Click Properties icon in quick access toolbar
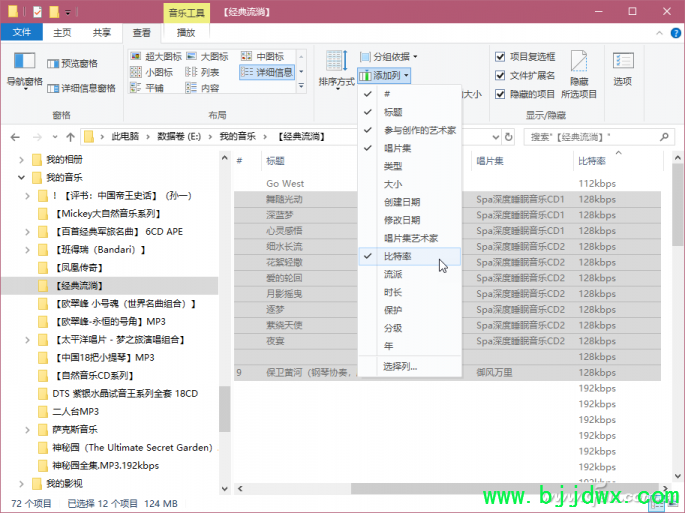The image size is (685, 513). click(x=37, y=11)
